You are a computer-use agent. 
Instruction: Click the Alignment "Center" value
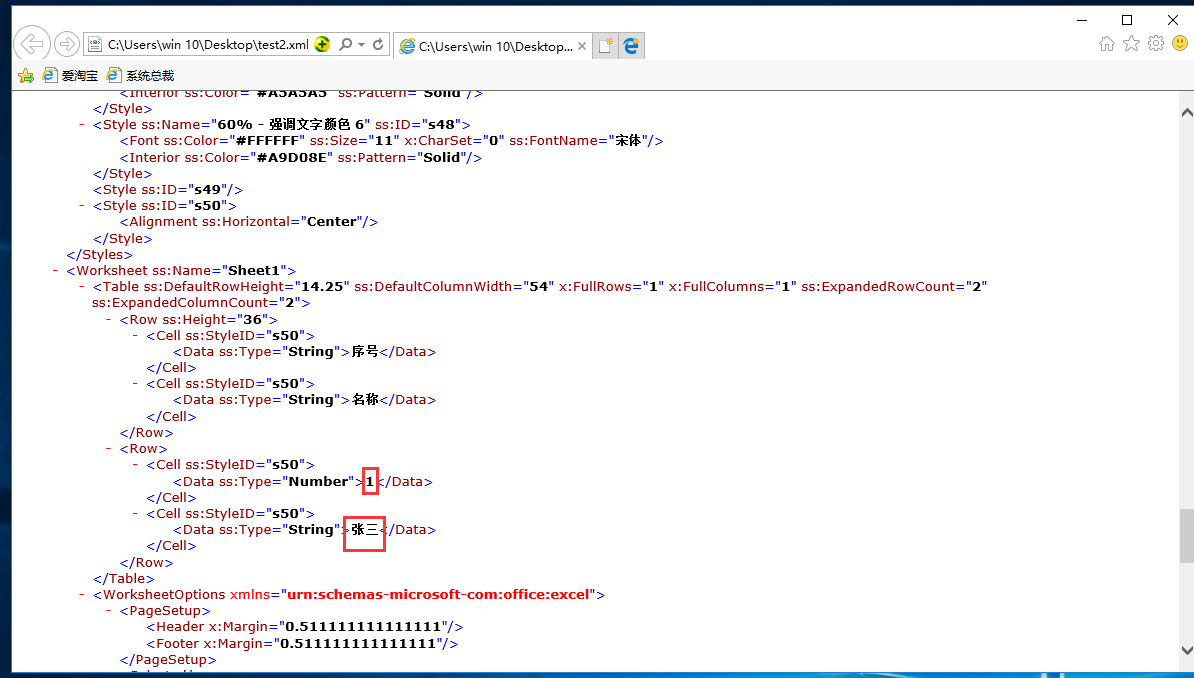331,222
